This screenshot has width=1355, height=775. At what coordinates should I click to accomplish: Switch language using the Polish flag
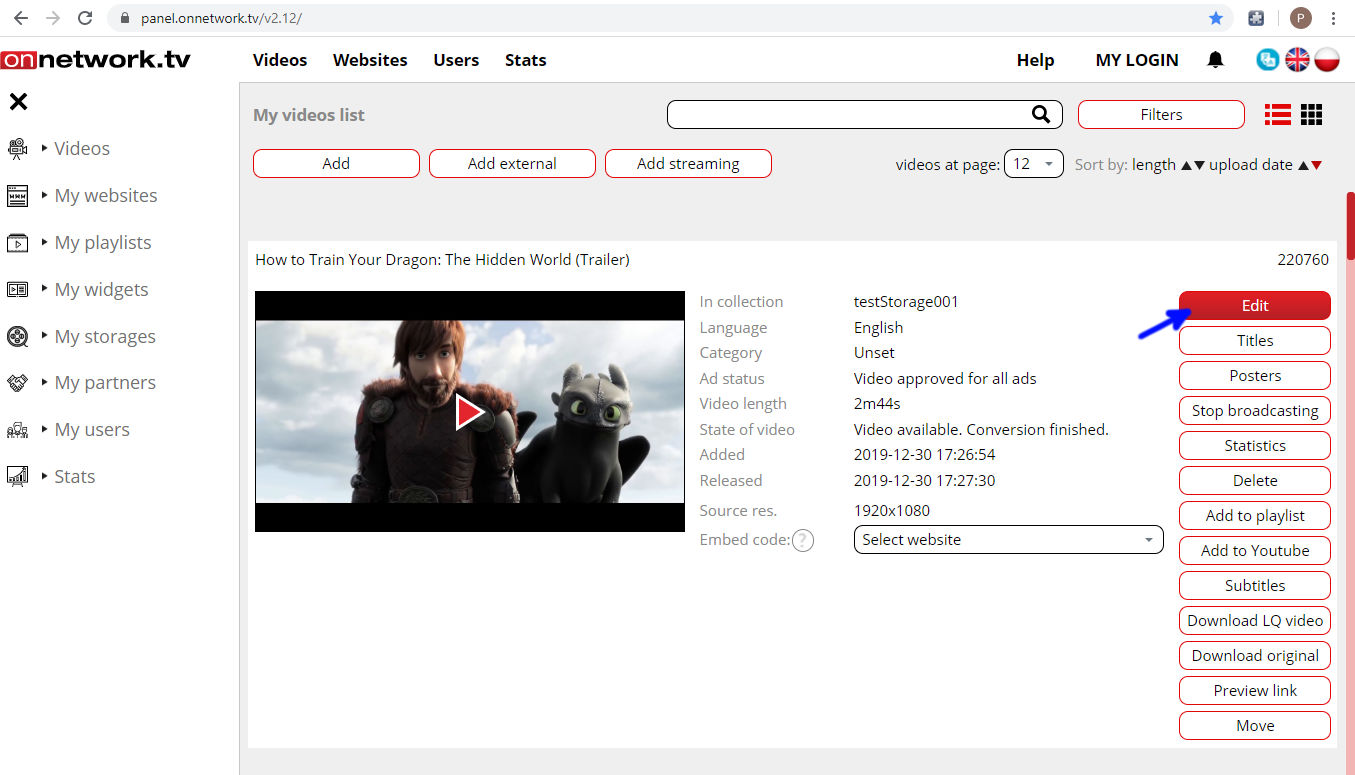pyautogui.click(x=1327, y=60)
